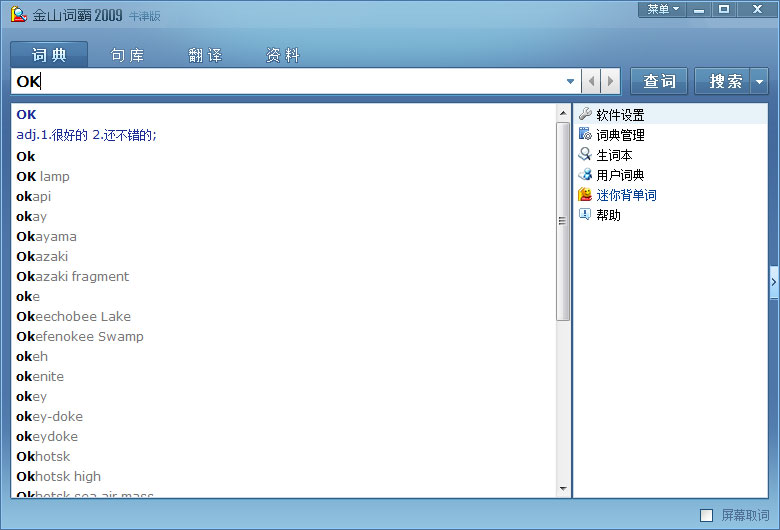Screen dimensions: 780x530
Task: Select the 'Okeechobee Lake' entry
Action: point(74,317)
